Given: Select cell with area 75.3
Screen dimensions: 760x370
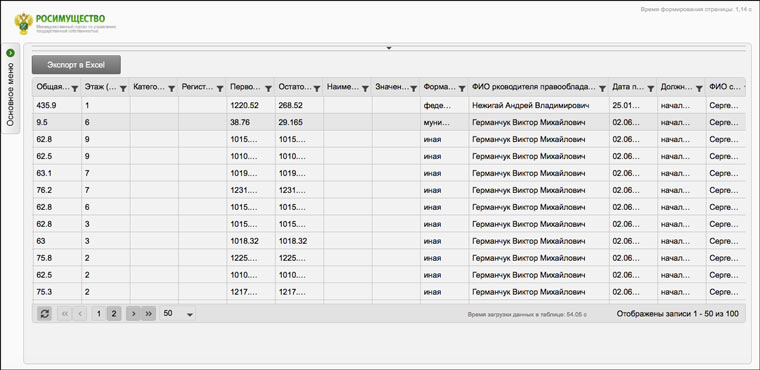Looking at the screenshot, I should pos(57,292).
